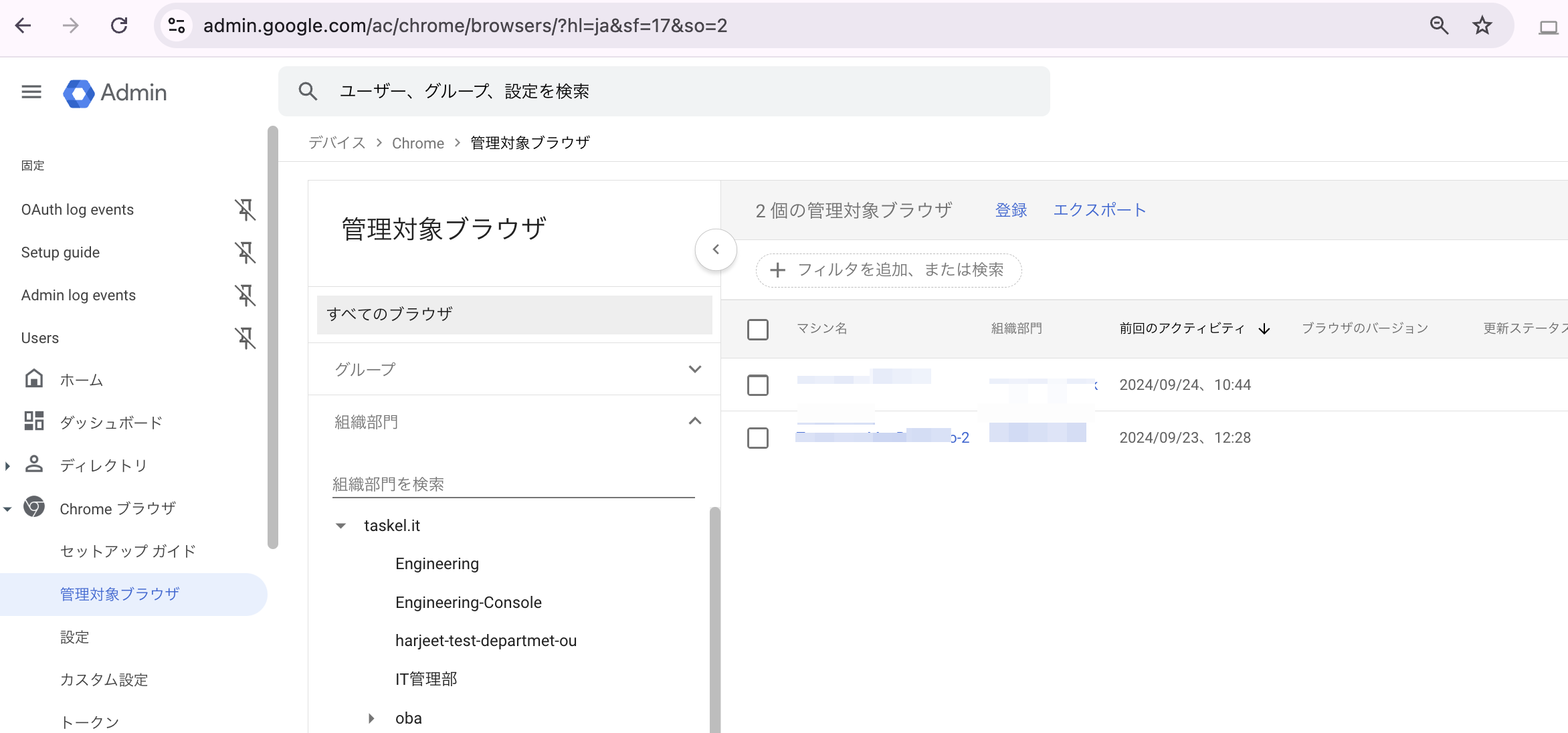
Task: Select all browsers header checkbox
Action: pyautogui.click(x=757, y=329)
